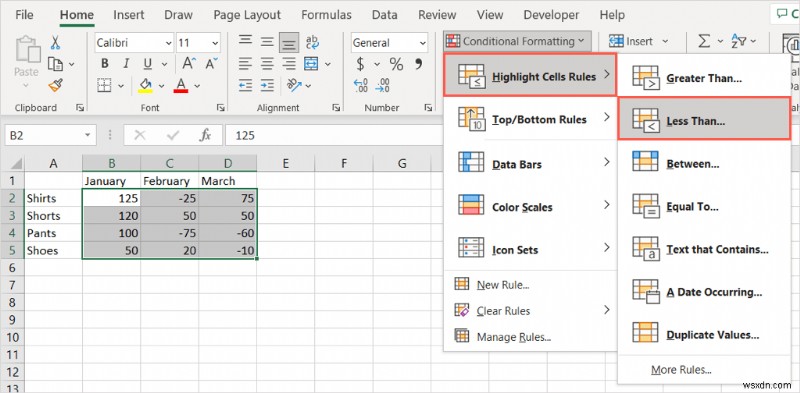Click the Accounting dollar format icon
Image resolution: width=800 pixels, height=393 pixels.
361,64
